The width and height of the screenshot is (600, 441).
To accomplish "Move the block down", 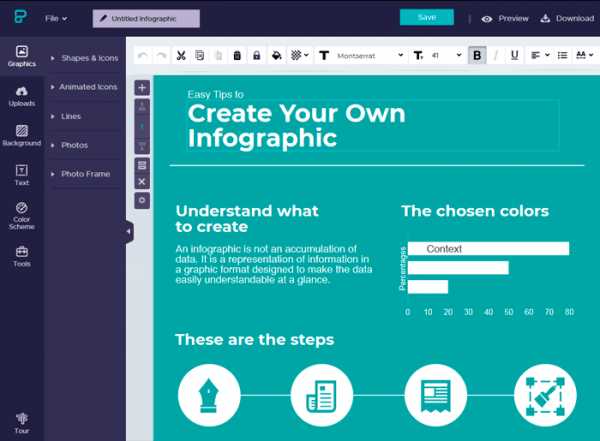I will (142, 146).
